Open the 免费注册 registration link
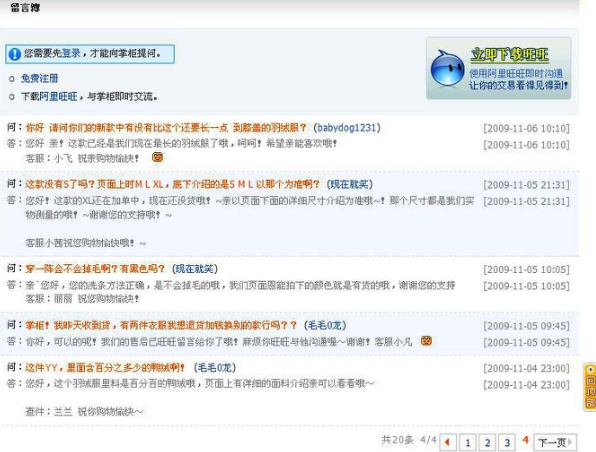 [40, 78]
